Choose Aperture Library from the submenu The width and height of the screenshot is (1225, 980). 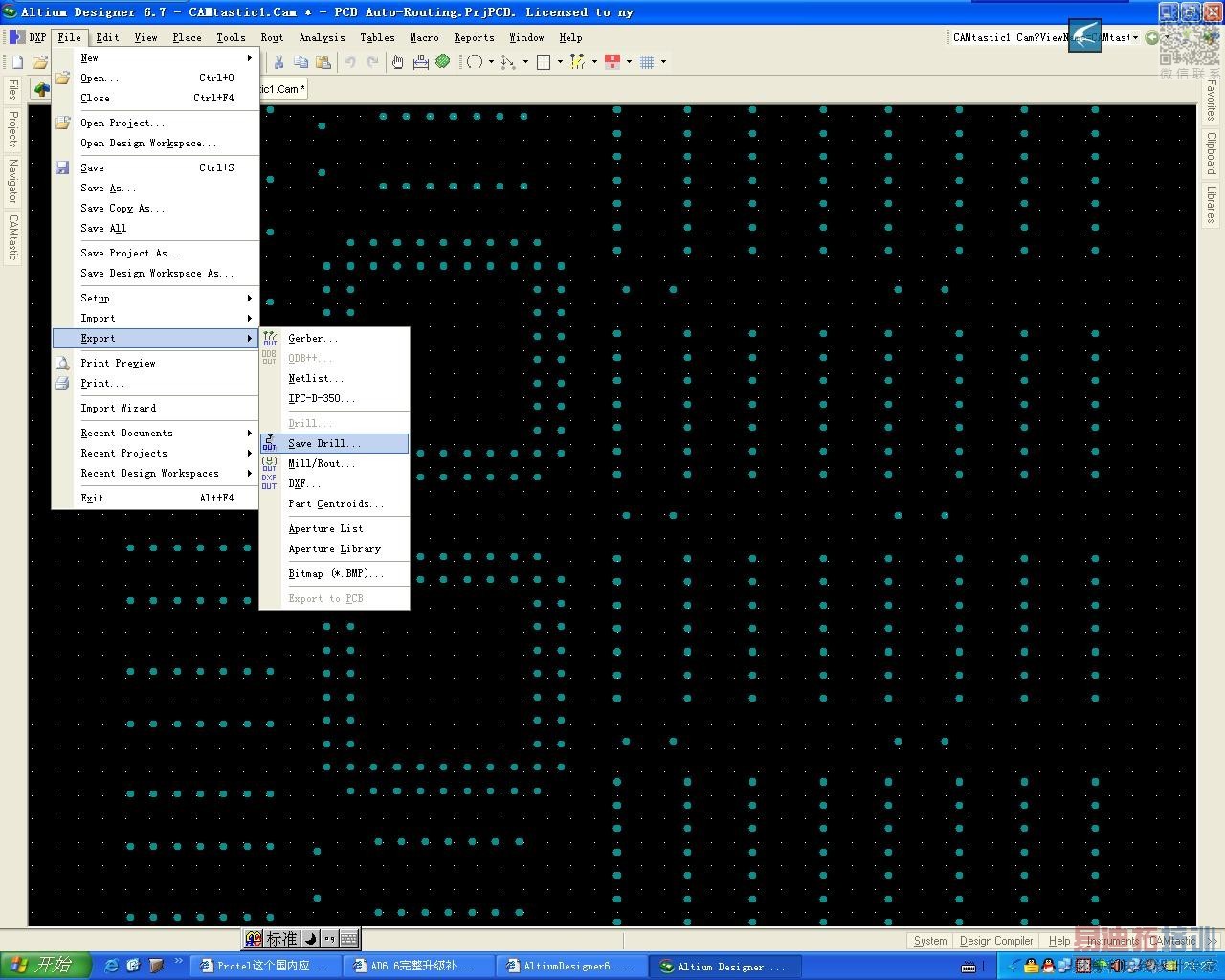coord(335,548)
